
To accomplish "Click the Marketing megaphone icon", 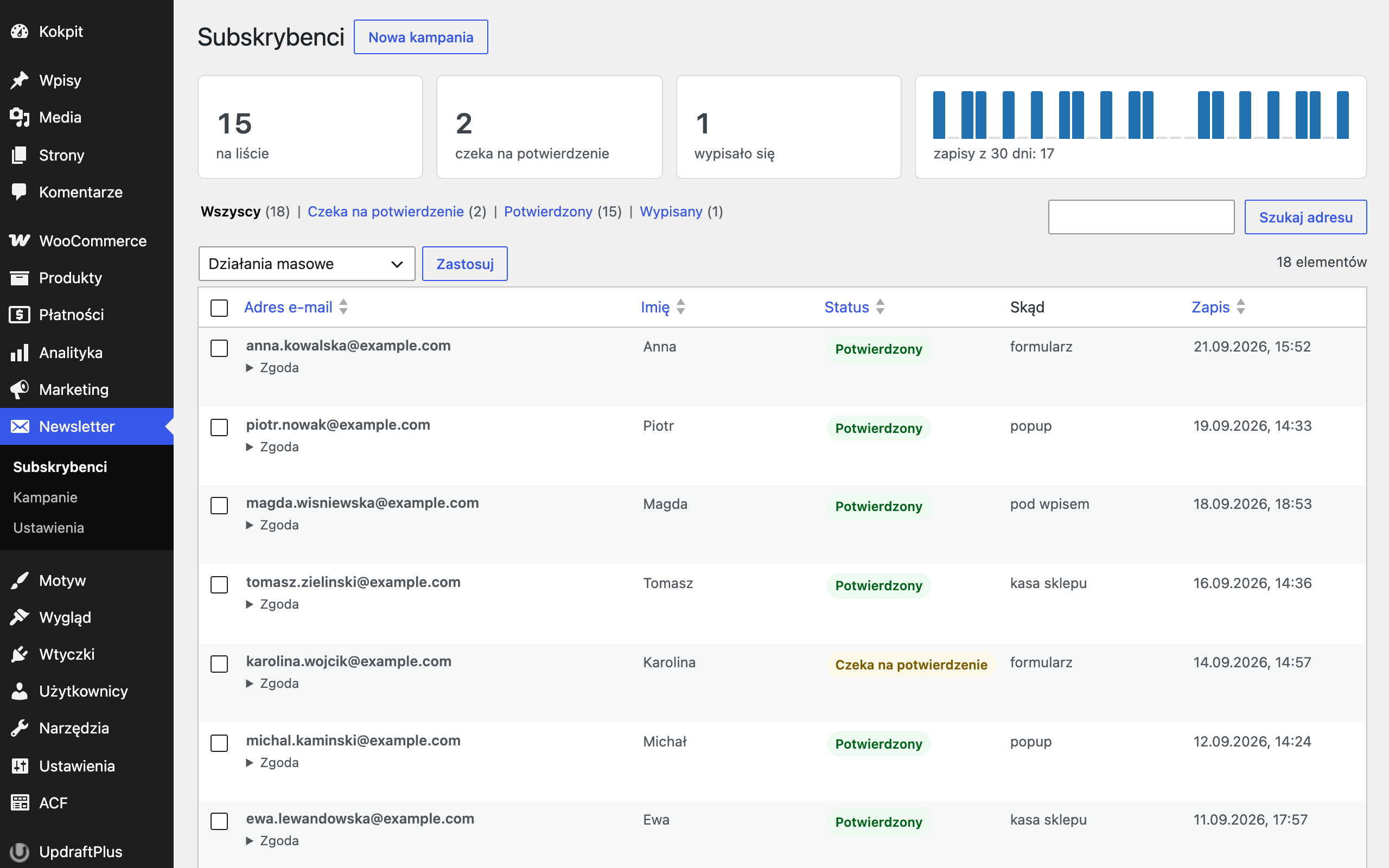I will pos(20,389).
